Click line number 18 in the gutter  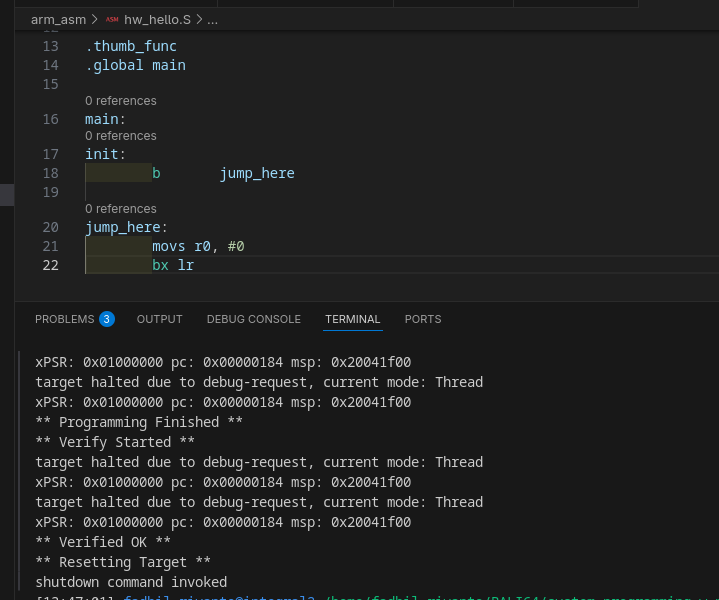tap(51, 173)
